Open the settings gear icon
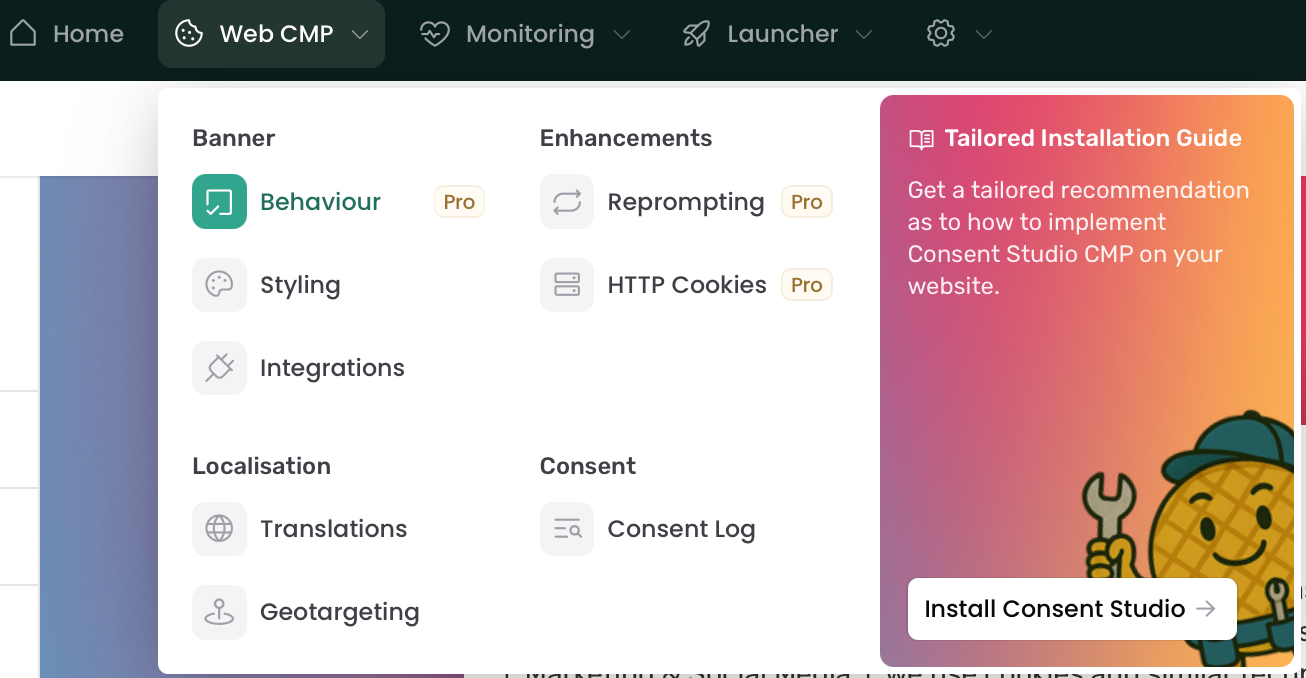 [x=940, y=34]
